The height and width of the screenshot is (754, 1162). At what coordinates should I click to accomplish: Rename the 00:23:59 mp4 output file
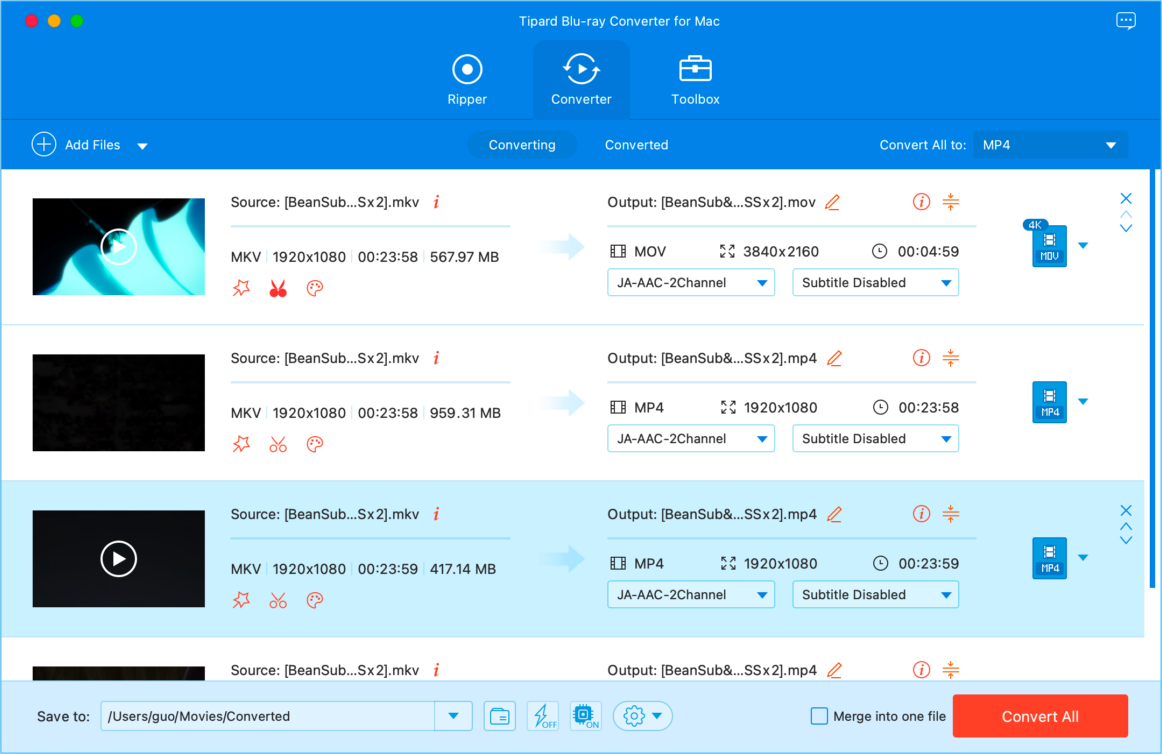point(834,514)
